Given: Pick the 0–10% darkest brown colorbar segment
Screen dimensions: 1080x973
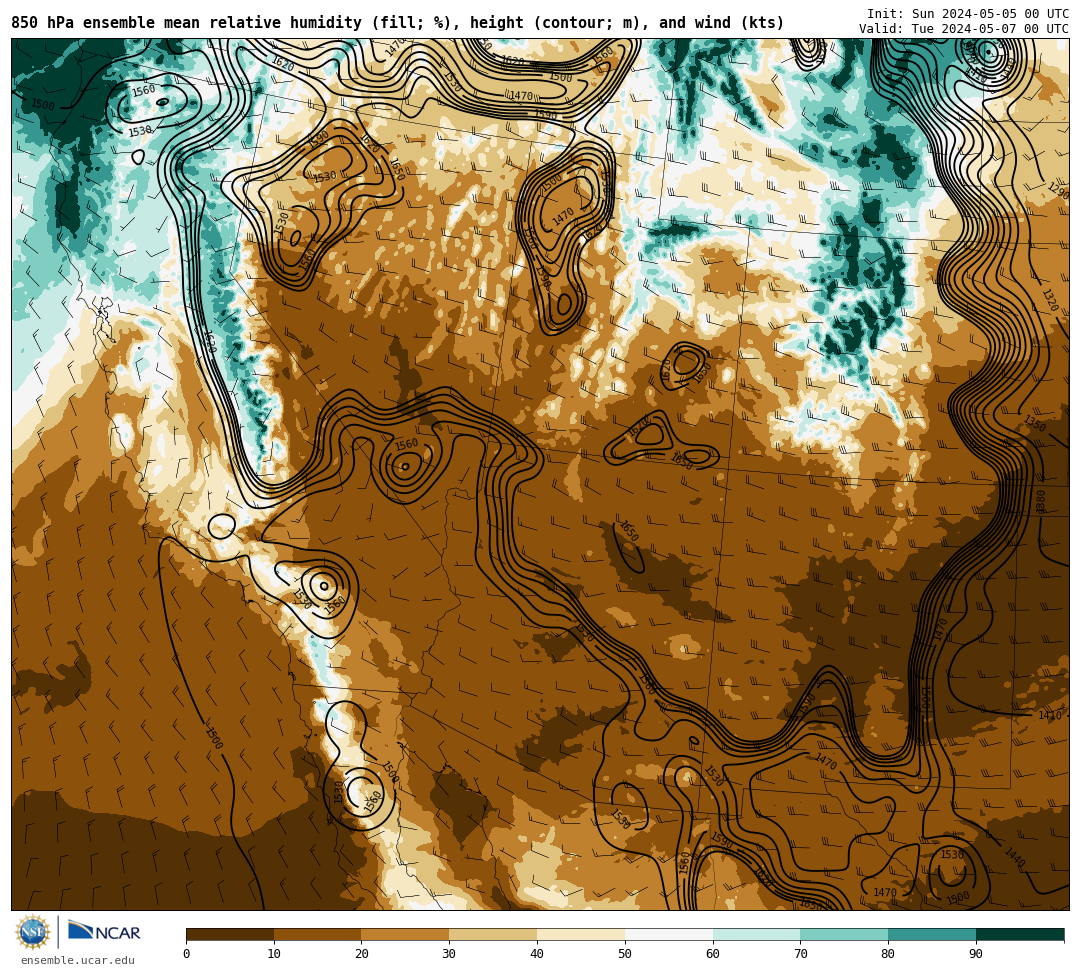Looking at the screenshot, I should [x=230, y=934].
